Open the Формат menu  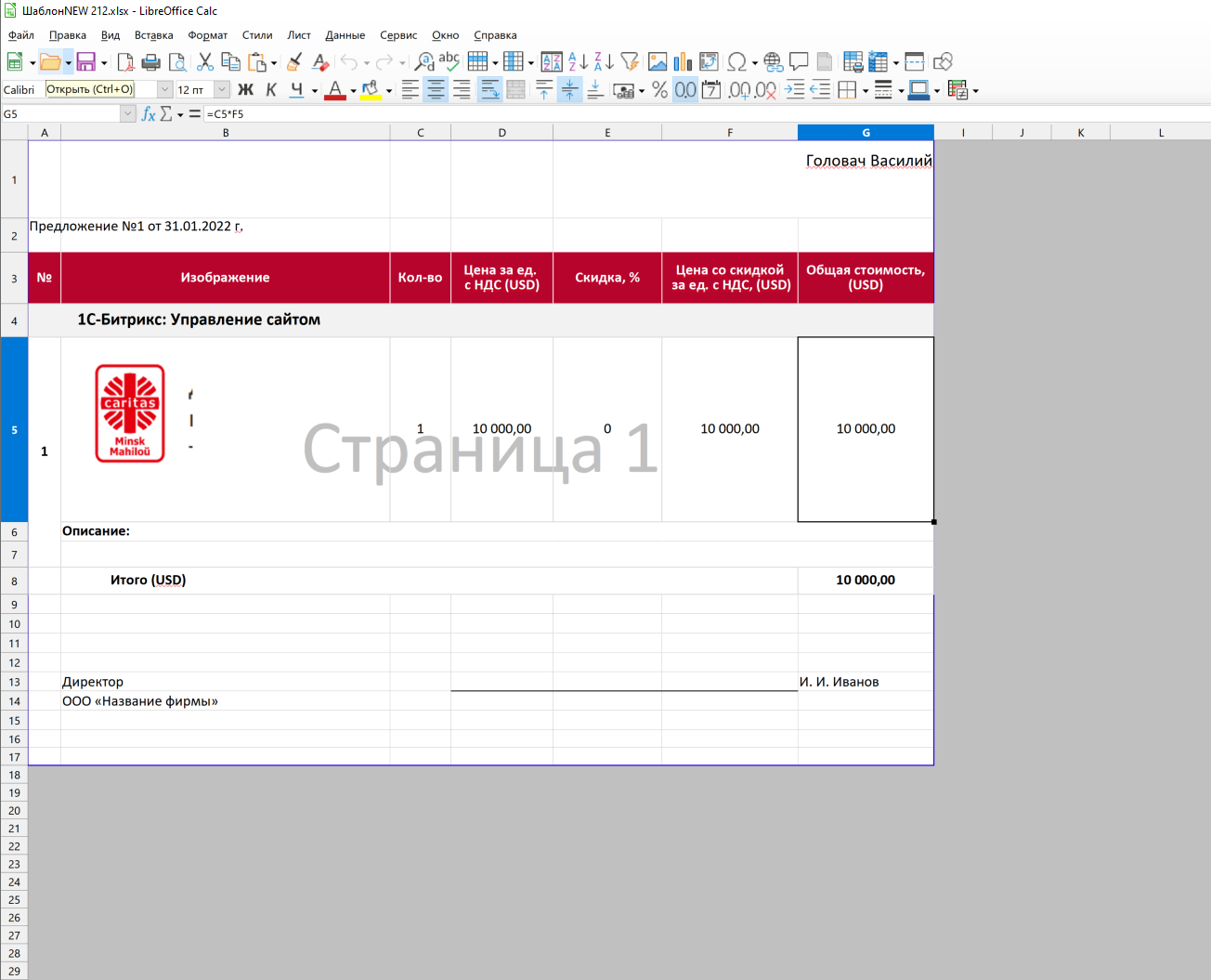tap(207, 35)
